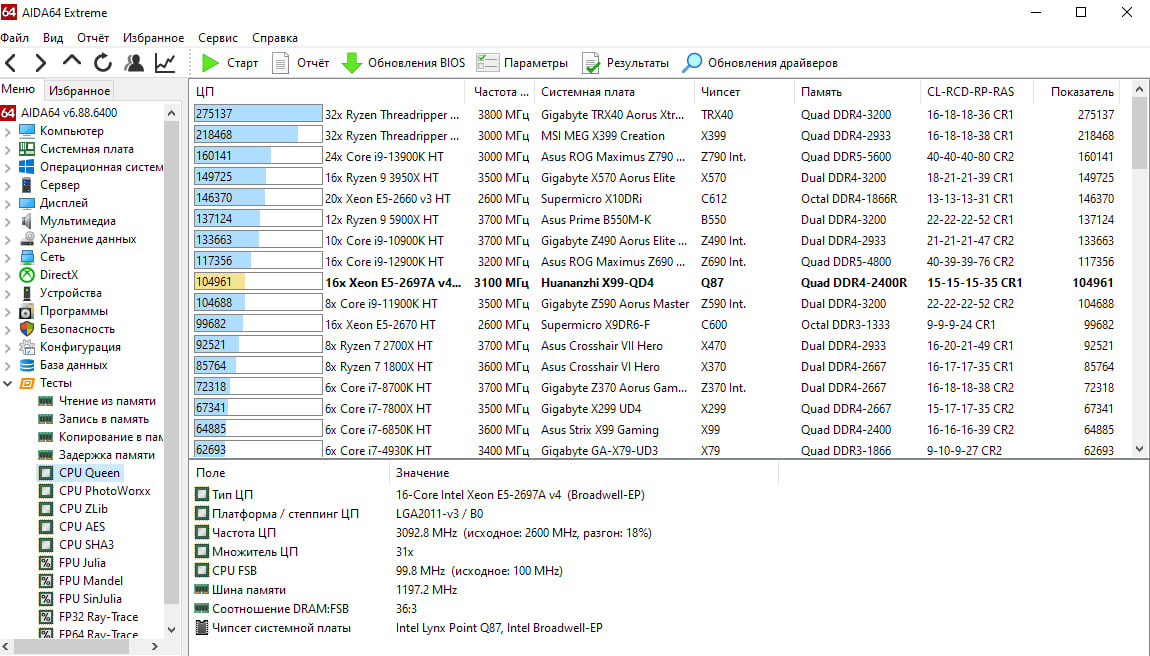This screenshot has width=1150, height=656.
Task: Select the 16x Ryzen 9 3950X HT row
Action: [654, 178]
